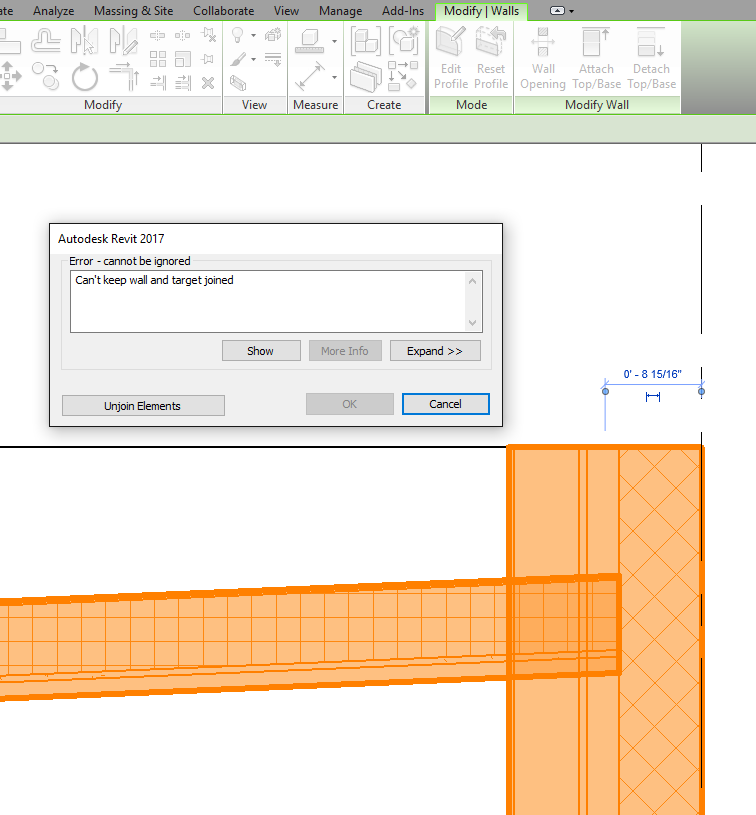
Task: Click error message scroll up arrow
Action: coord(473,281)
